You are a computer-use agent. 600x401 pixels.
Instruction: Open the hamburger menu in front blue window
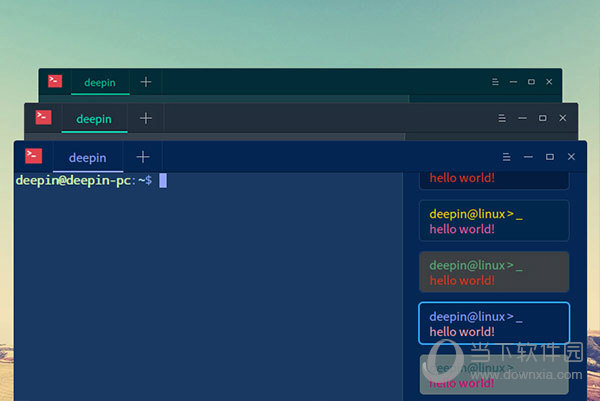coord(506,157)
